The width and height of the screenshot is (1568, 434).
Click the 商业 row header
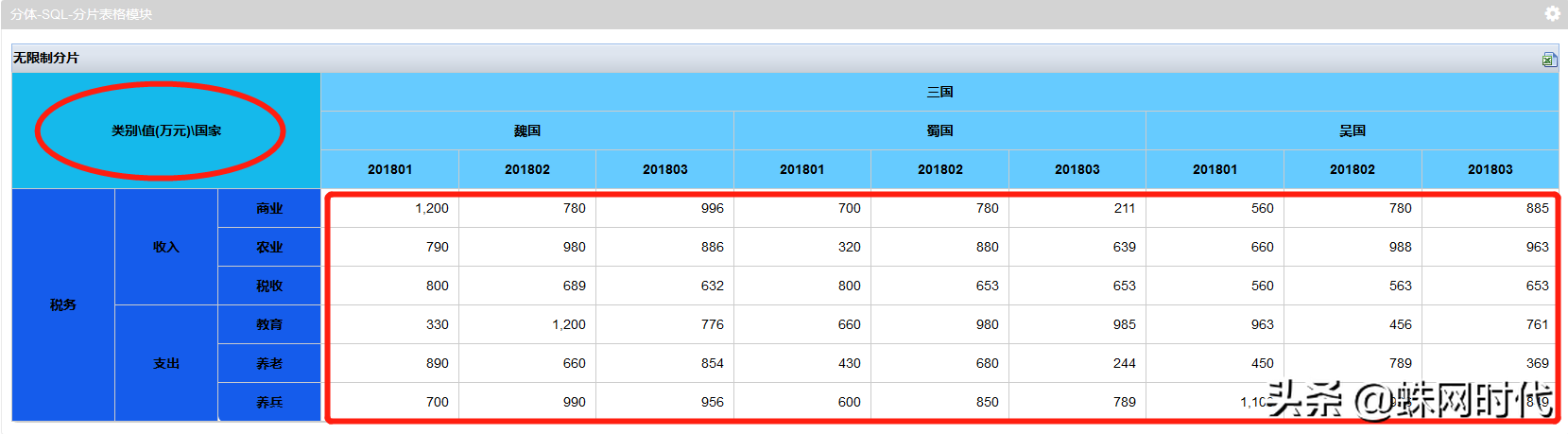tap(269, 208)
